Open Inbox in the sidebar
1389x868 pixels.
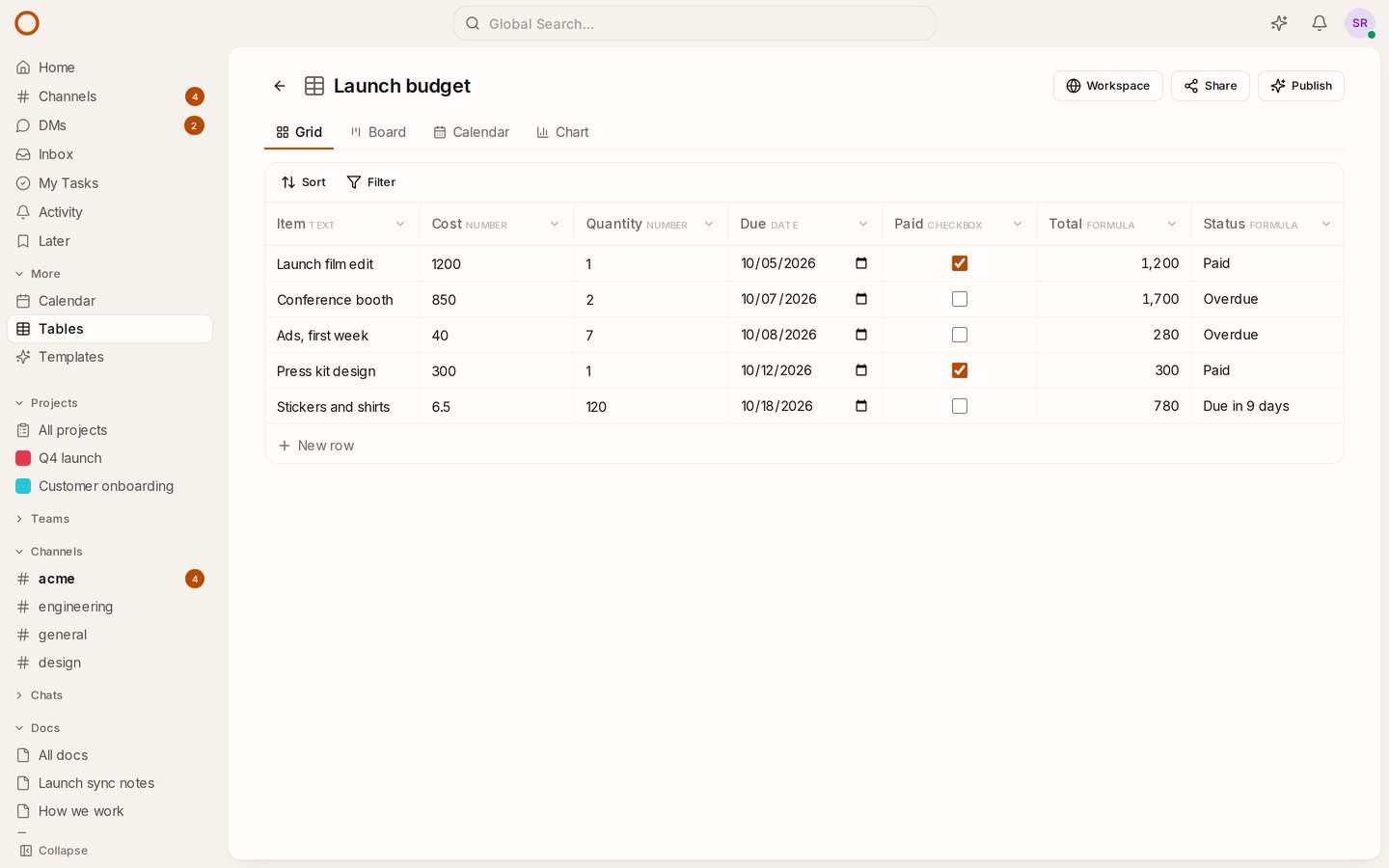pyautogui.click(x=110, y=154)
